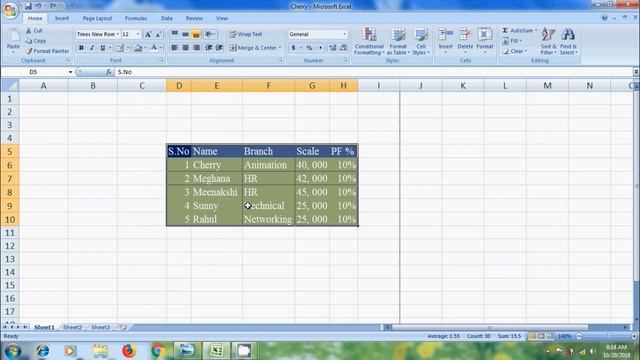Screen dimensions: 640x360
Task: Open the Clear dropdown
Action: coord(514,51)
